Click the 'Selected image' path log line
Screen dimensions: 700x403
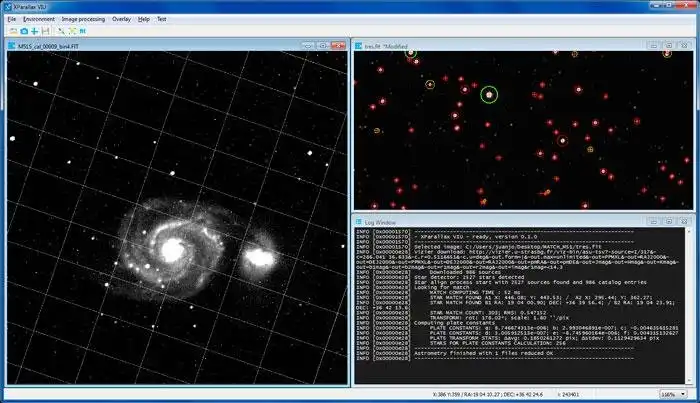point(508,247)
